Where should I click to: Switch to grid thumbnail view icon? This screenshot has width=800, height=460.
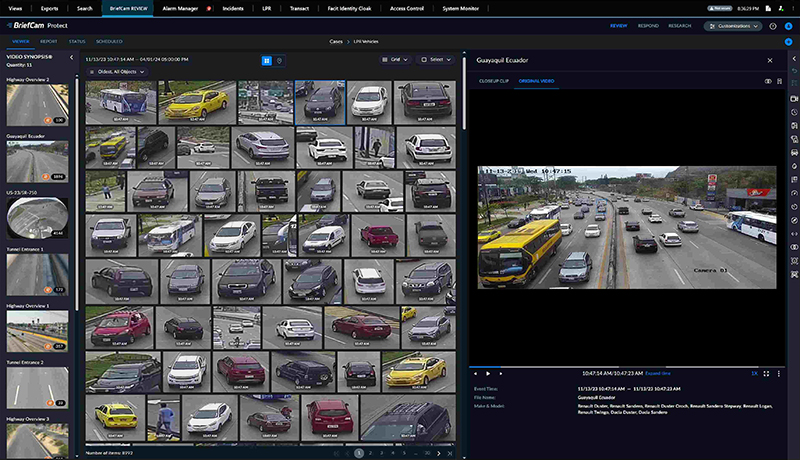[x=267, y=60]
